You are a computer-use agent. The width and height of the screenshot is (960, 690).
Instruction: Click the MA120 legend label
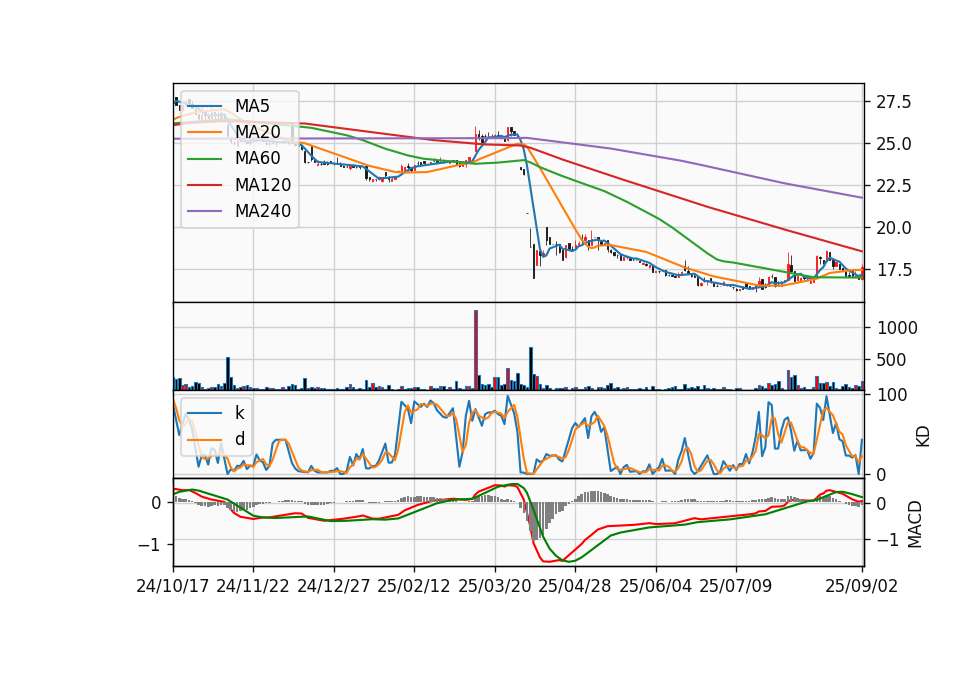point(263,185)
